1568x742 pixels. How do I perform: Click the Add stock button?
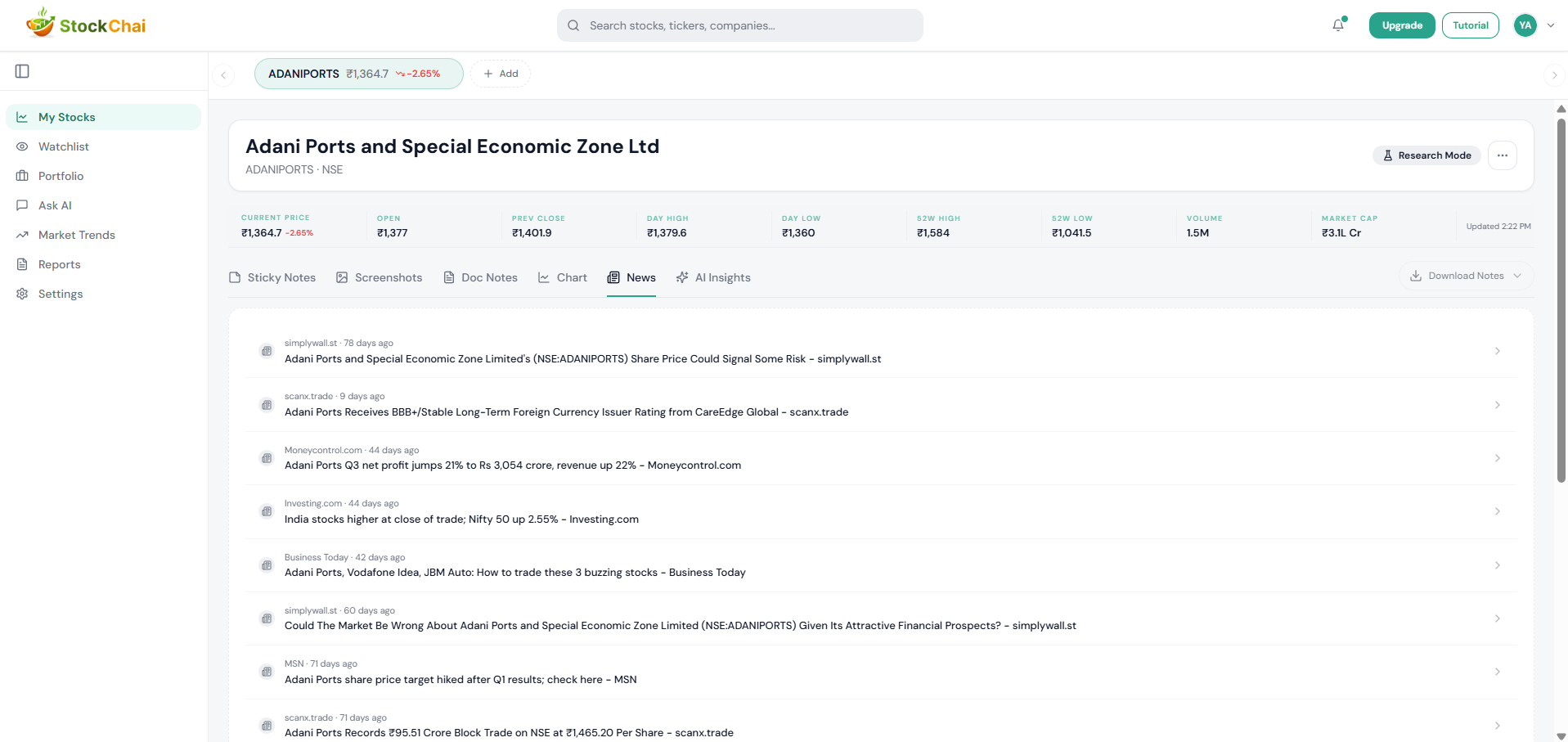tap(501, 74)
